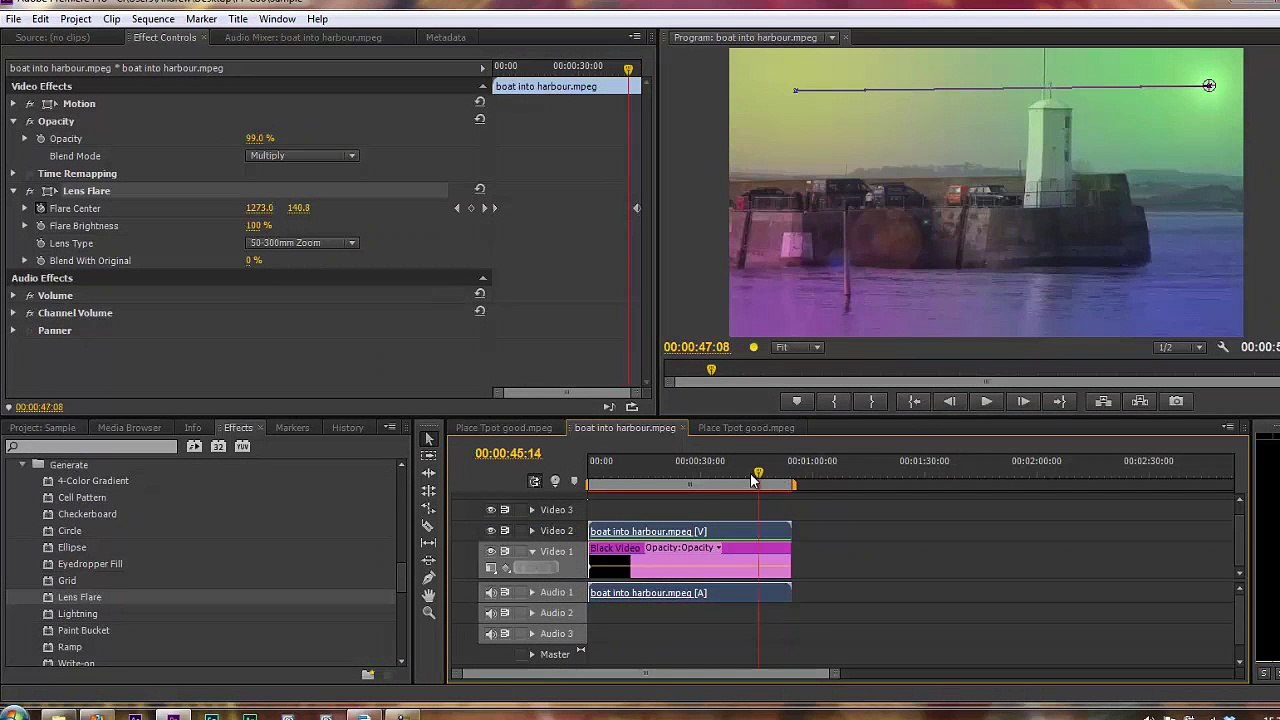Reset the Motion effect
Screen dimensions: 1280x720
[480, 102]
